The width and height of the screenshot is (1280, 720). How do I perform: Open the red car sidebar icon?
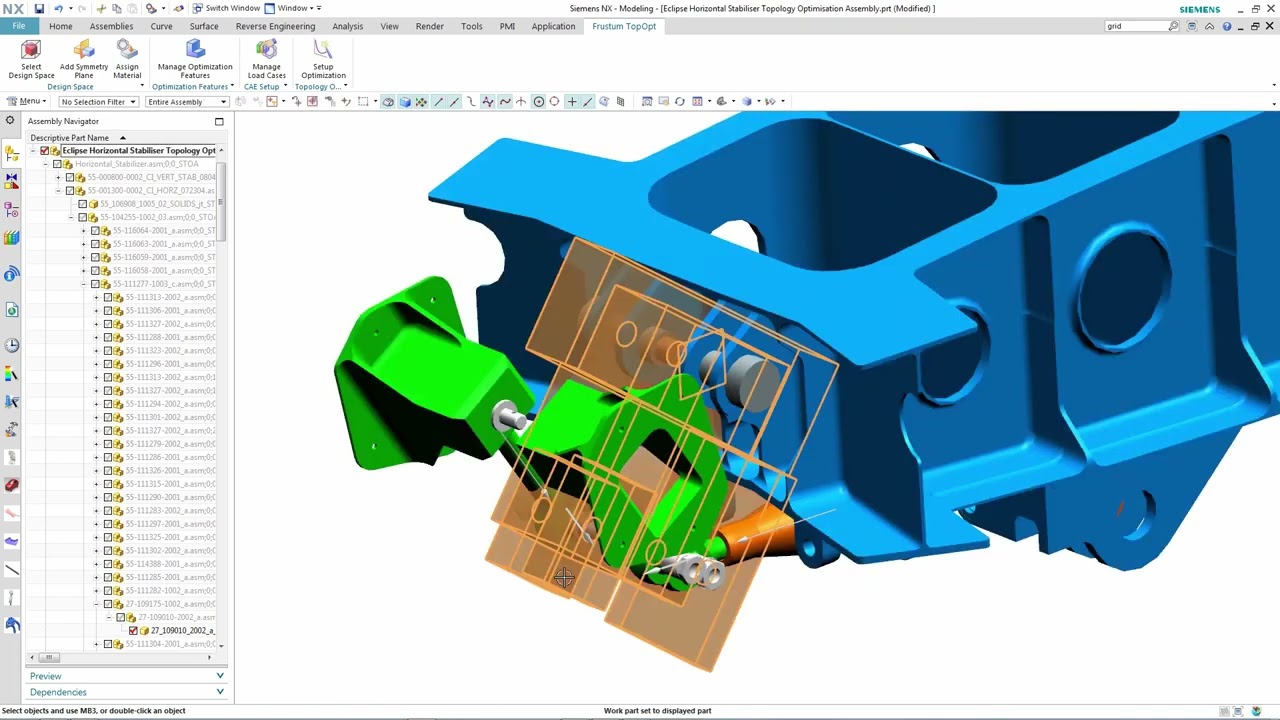point(12,485)
